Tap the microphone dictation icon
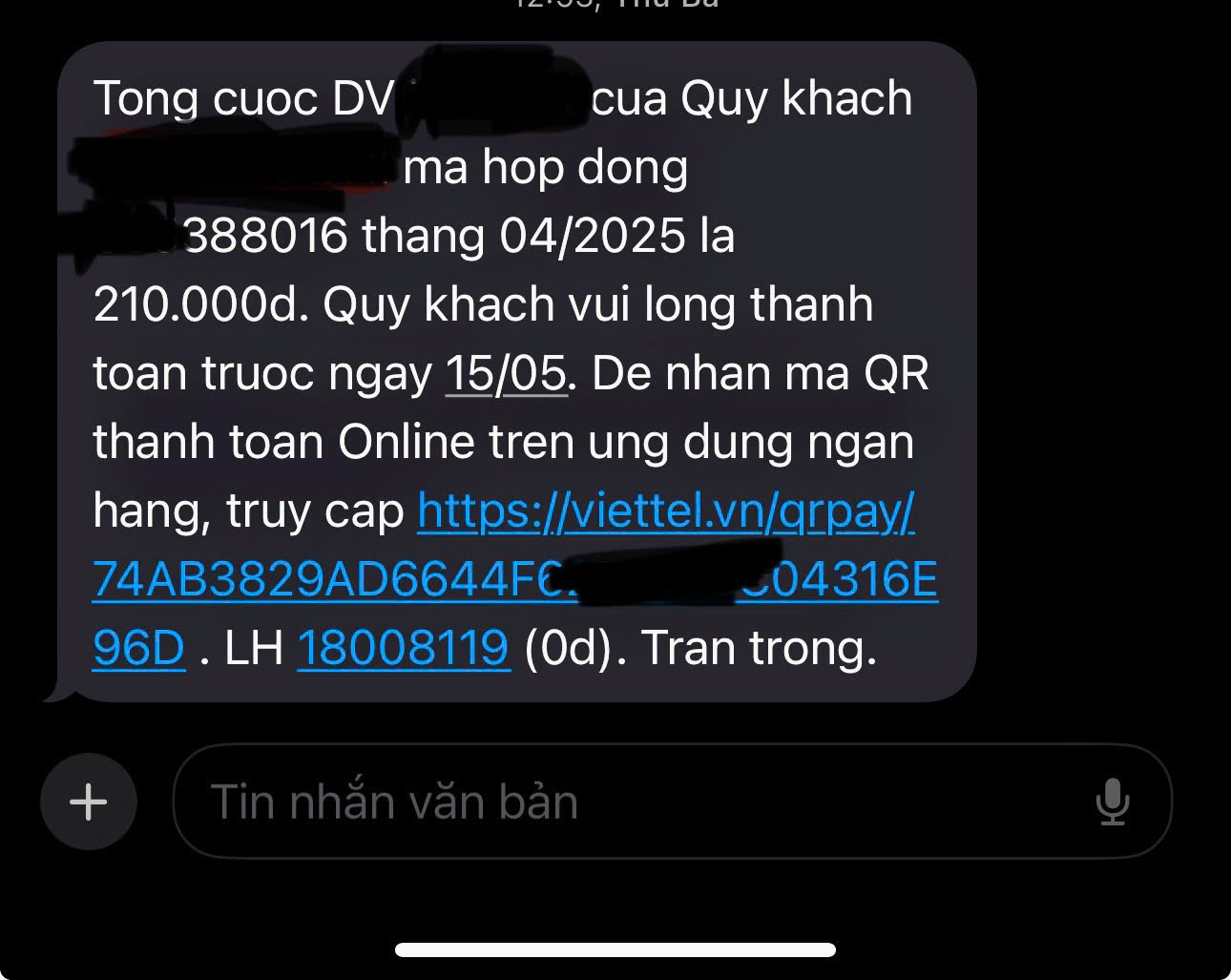Viewport: 1231px width, 980px height. [1112, 802]
